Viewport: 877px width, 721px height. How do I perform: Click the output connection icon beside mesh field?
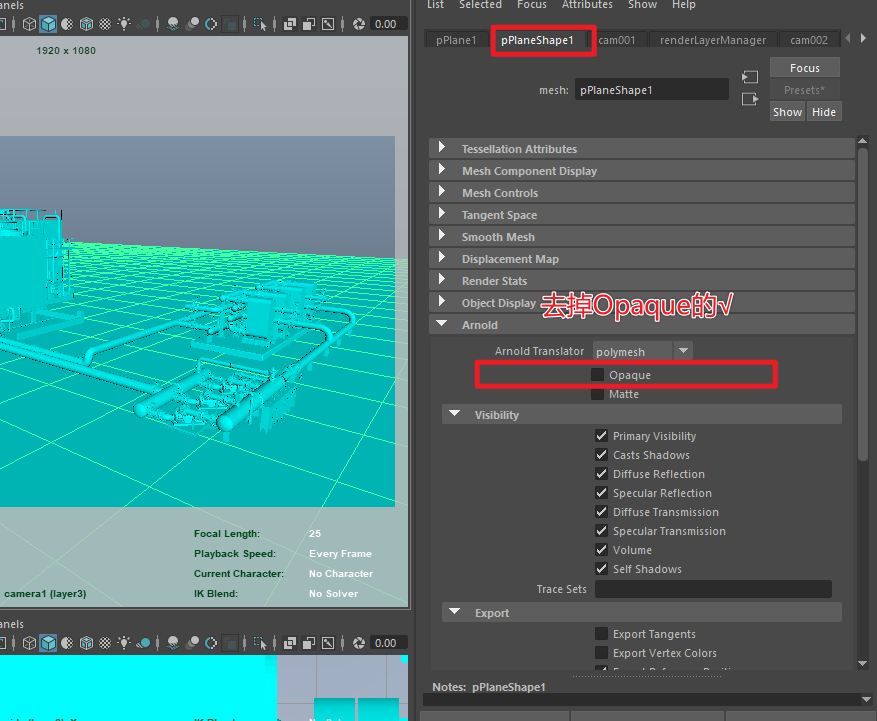[749, 99]
